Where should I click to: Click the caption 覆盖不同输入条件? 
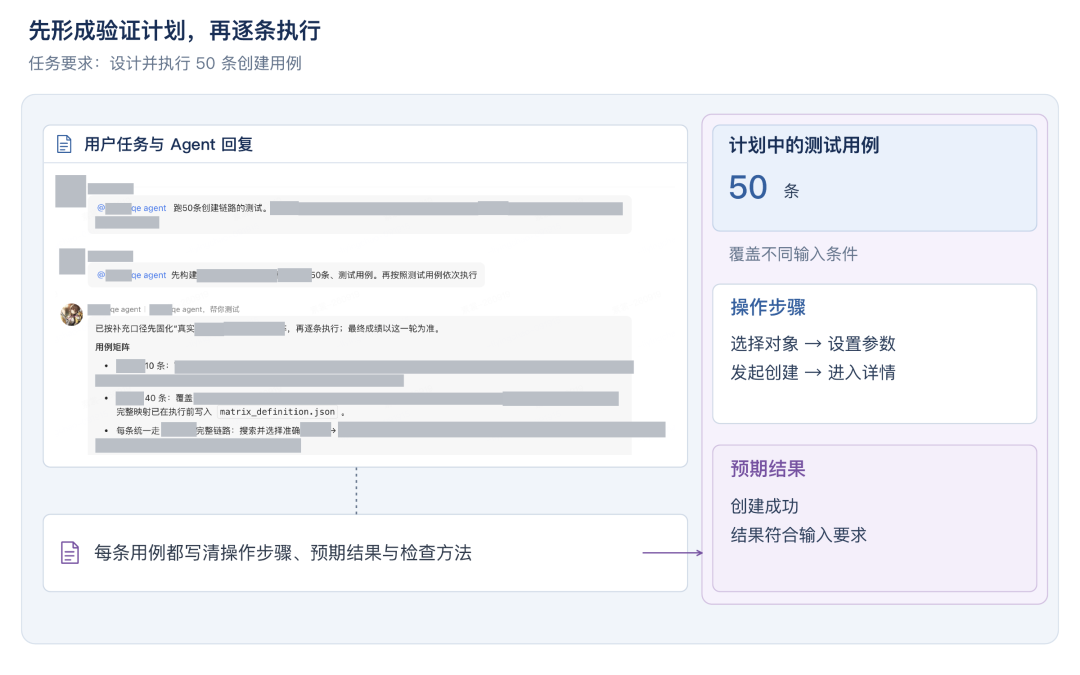point(793,254)
